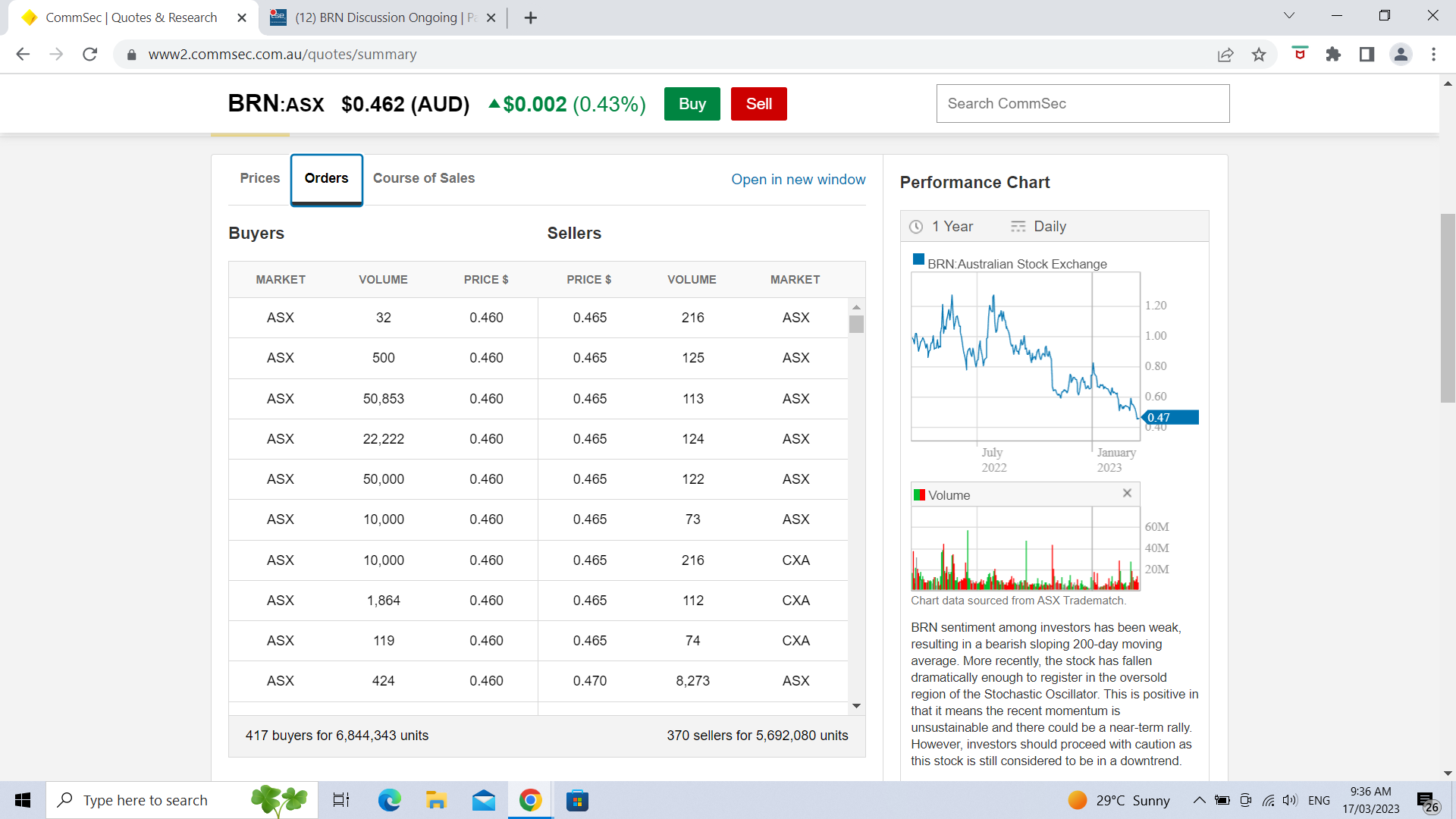The height and width of the screenshot is (819, 1456).
Task: Launch Microsoft Edge from taskbar
Action: pyautogui.click(x=390, y=800)
